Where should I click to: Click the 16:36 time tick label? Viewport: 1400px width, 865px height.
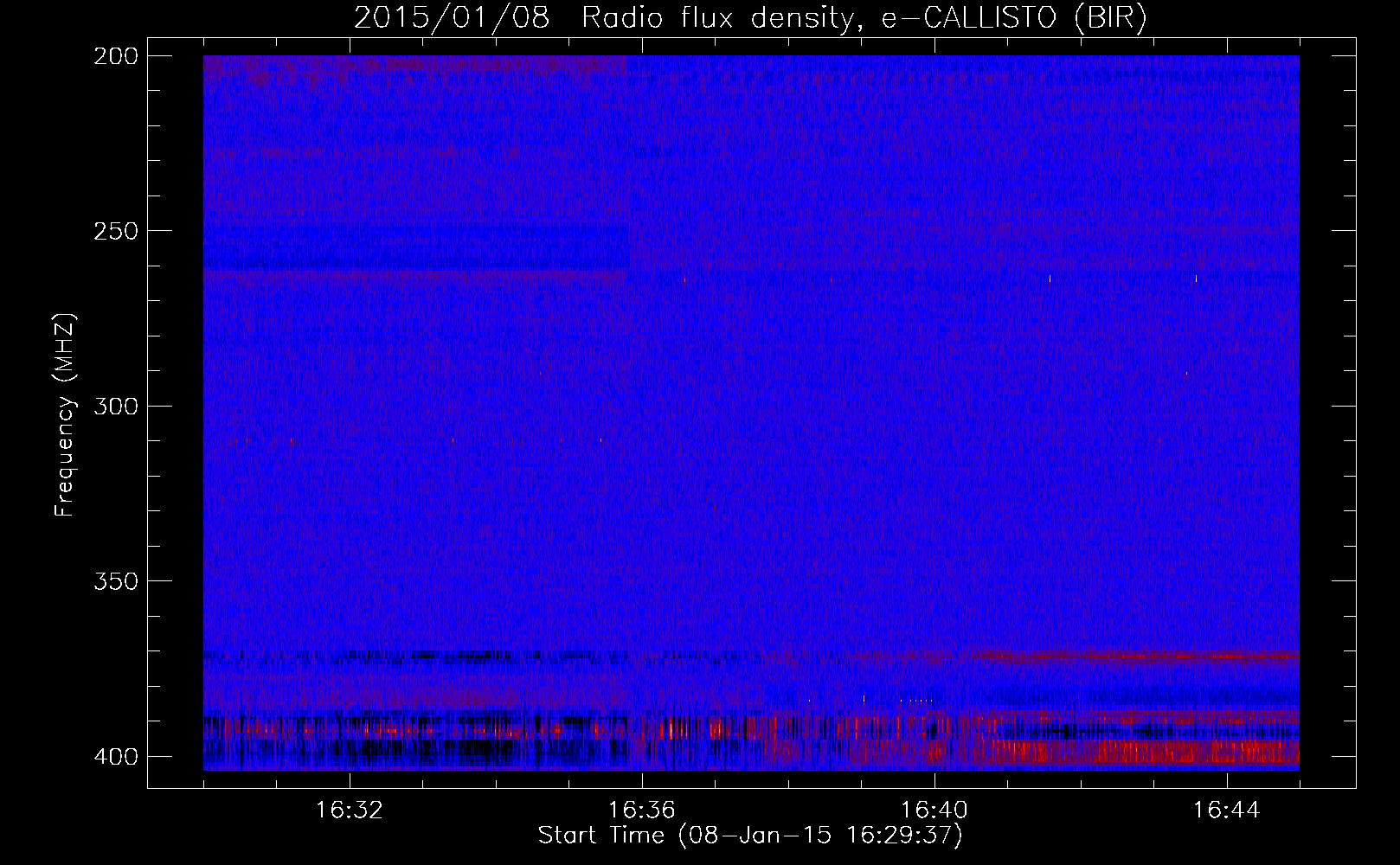coord(642,811)
